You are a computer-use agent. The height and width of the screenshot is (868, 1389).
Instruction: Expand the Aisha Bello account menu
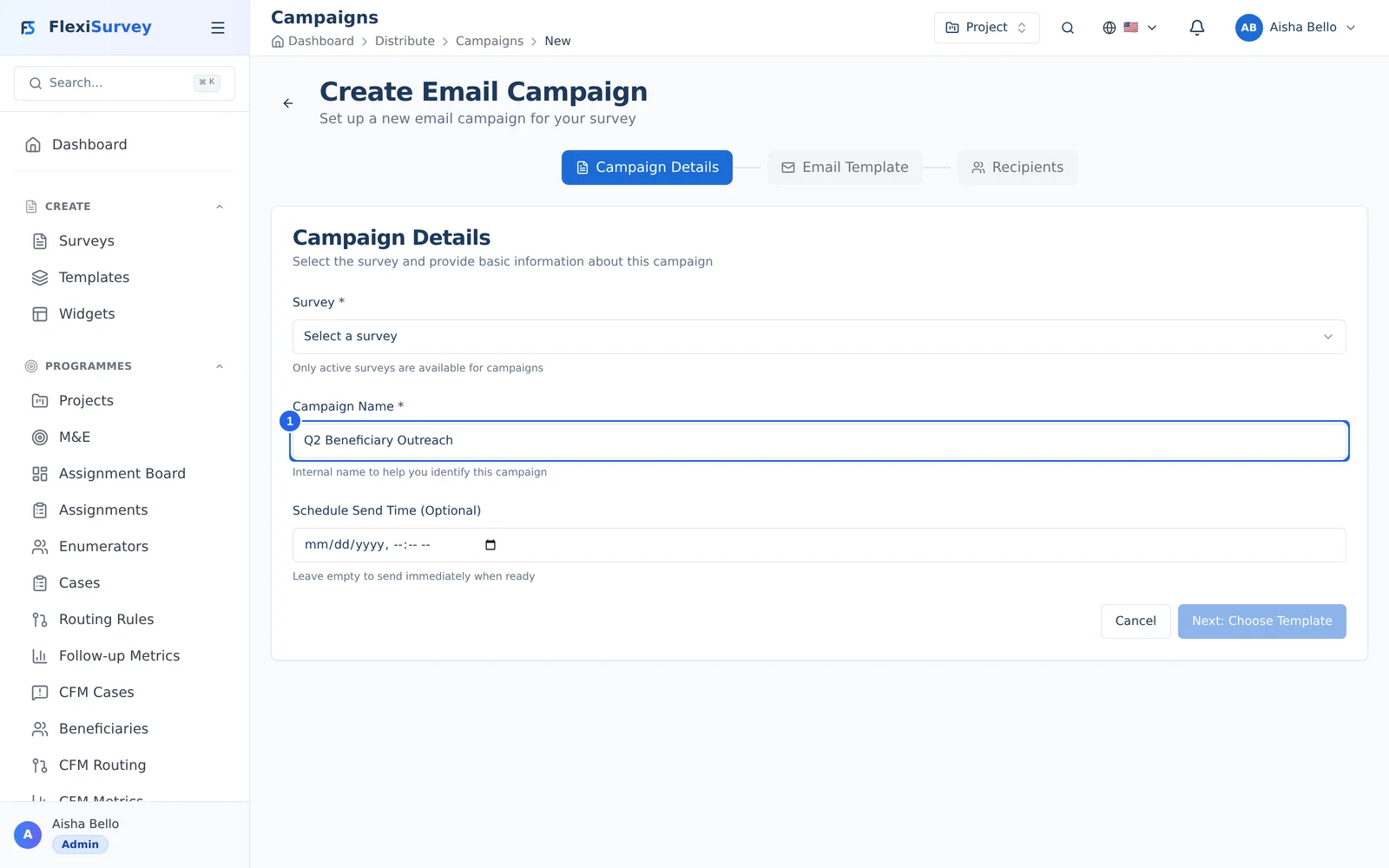coord(1296,28)
